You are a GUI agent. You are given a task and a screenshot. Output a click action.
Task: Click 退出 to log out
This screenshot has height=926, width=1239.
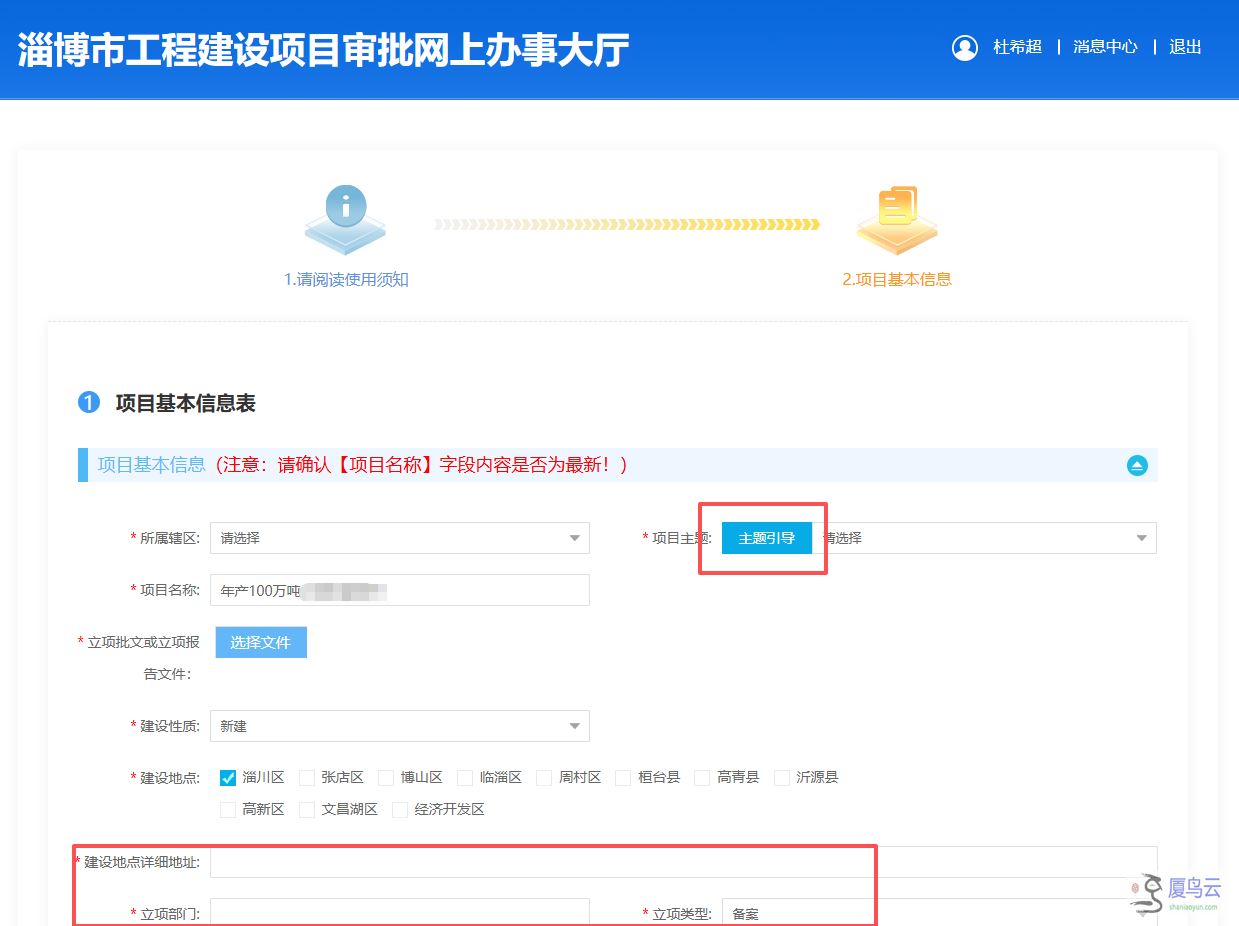(1185, 47)
